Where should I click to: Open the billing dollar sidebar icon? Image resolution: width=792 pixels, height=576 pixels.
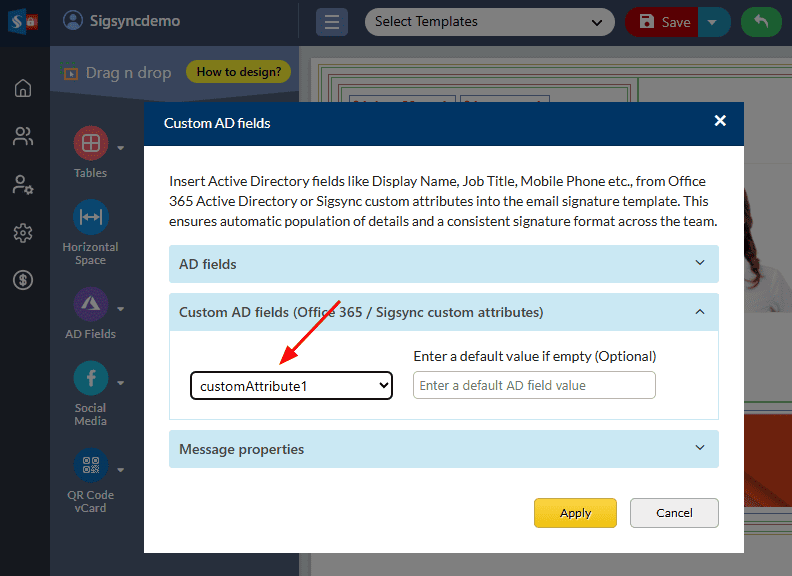coord(23,280)
